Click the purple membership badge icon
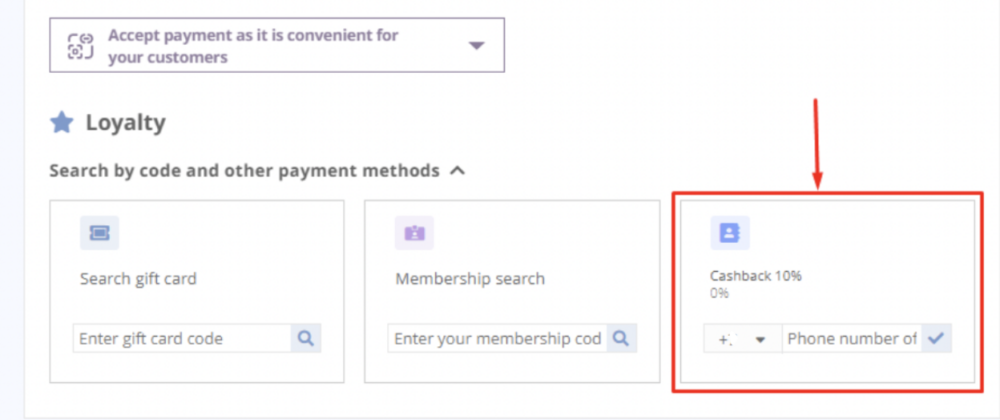 [x=415, y=233]
